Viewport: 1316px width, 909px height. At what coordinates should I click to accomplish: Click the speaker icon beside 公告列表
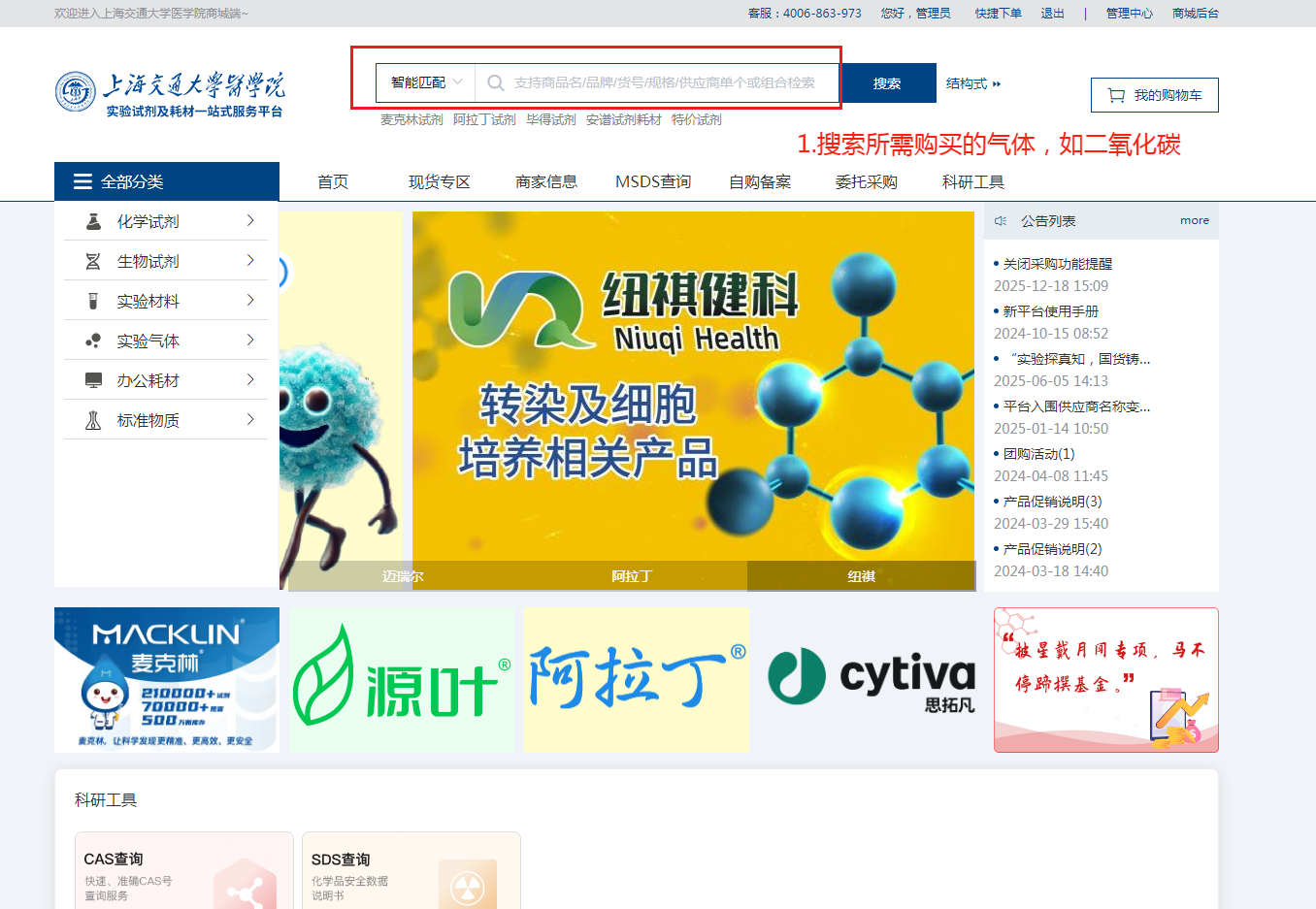pyautogui.click(x=1001, y=221)
